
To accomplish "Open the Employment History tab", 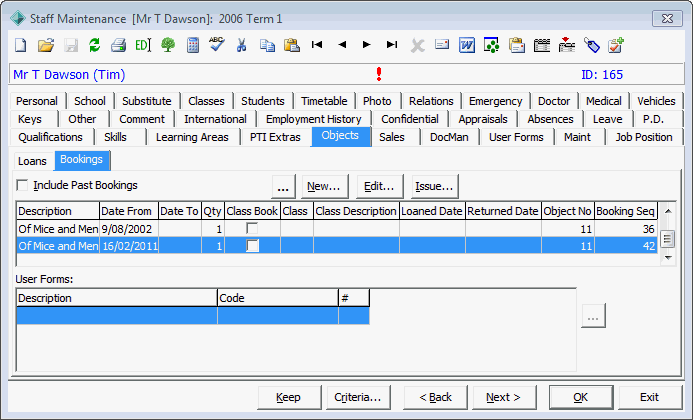I will 314,119.
